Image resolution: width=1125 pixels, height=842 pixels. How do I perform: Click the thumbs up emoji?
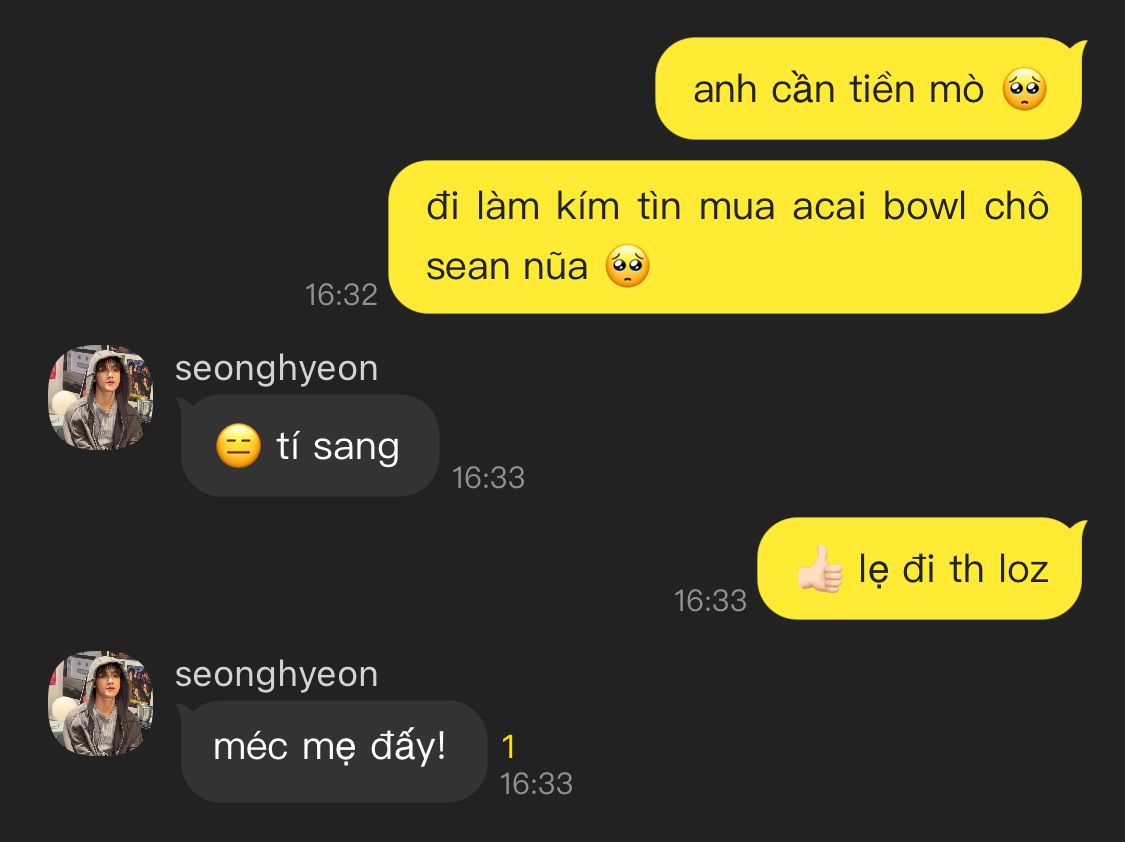[820, 570]
